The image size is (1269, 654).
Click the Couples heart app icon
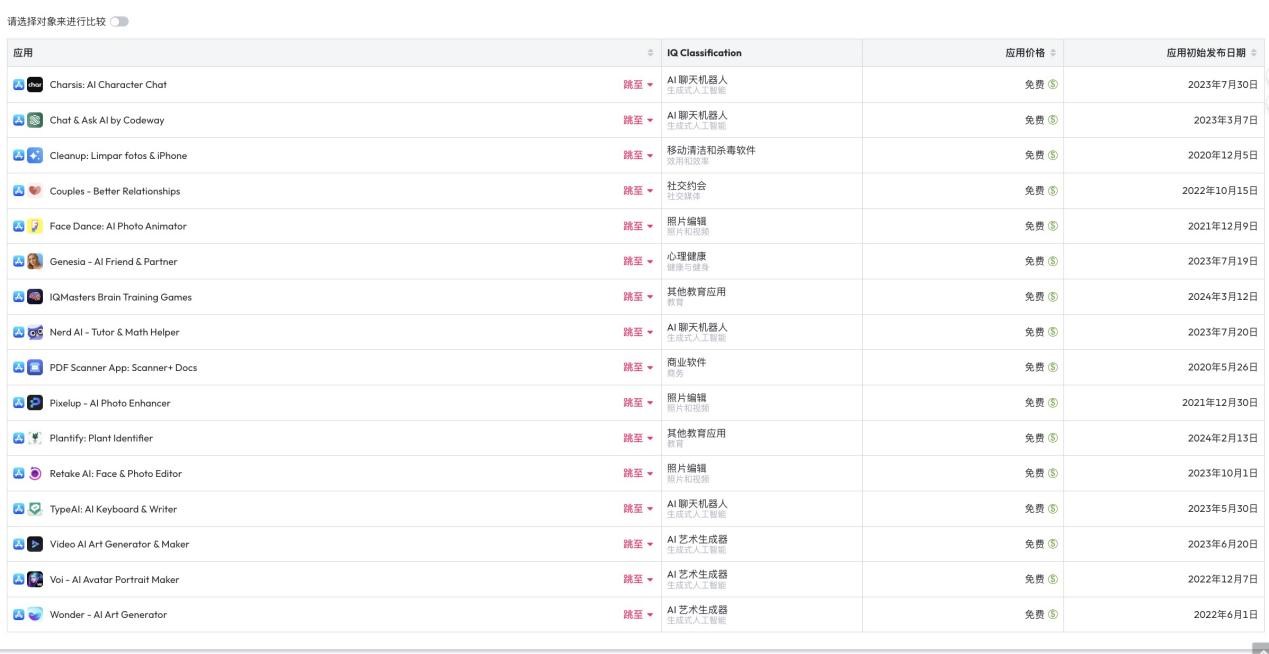pos(34,191)
